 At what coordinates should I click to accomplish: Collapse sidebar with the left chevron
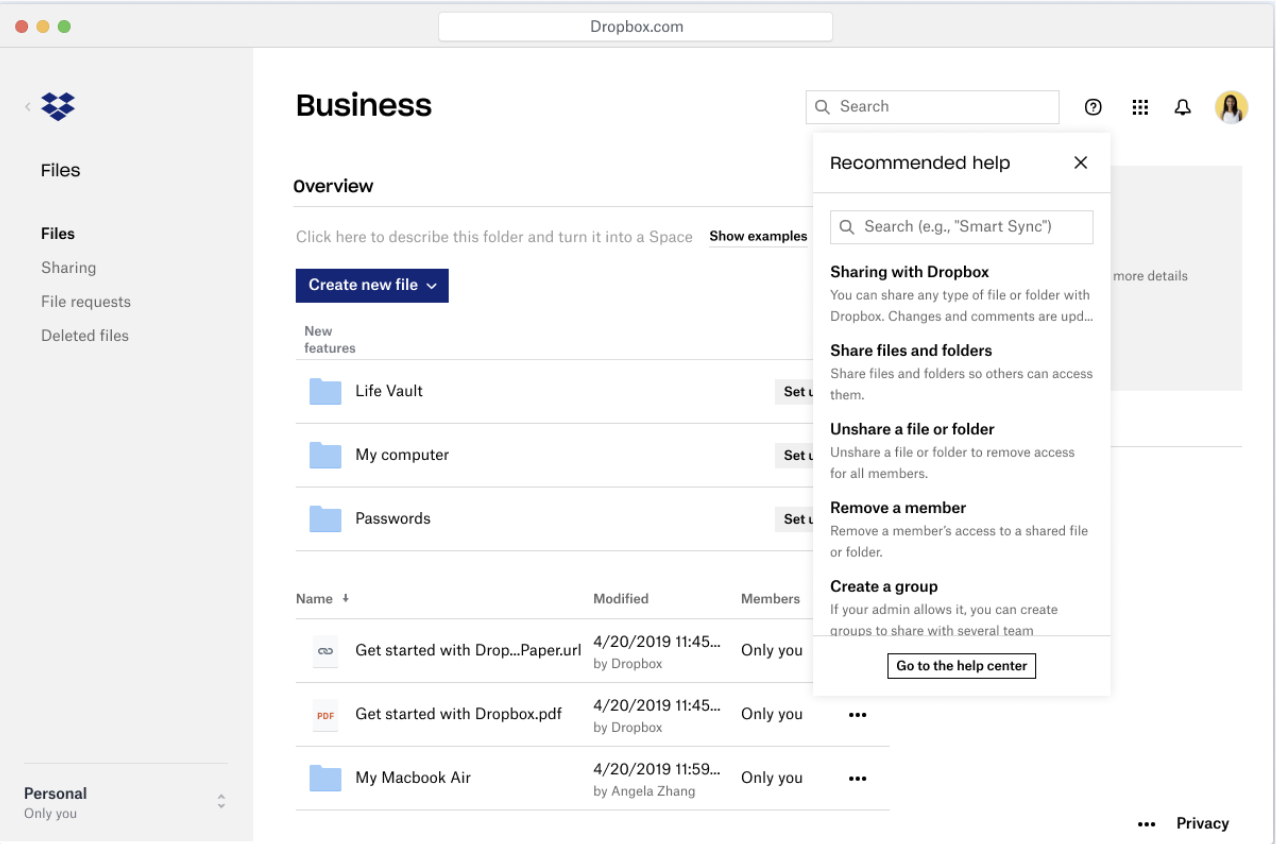tap(28, 106)
